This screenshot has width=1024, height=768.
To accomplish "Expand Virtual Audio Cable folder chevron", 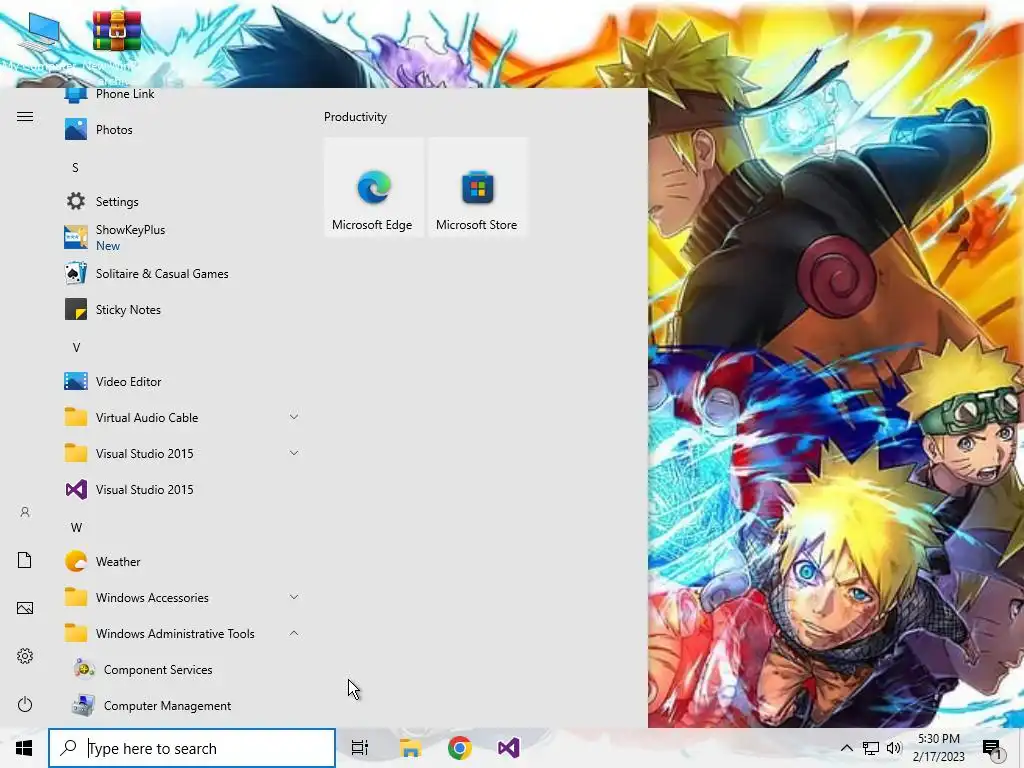I will (294, 417).
